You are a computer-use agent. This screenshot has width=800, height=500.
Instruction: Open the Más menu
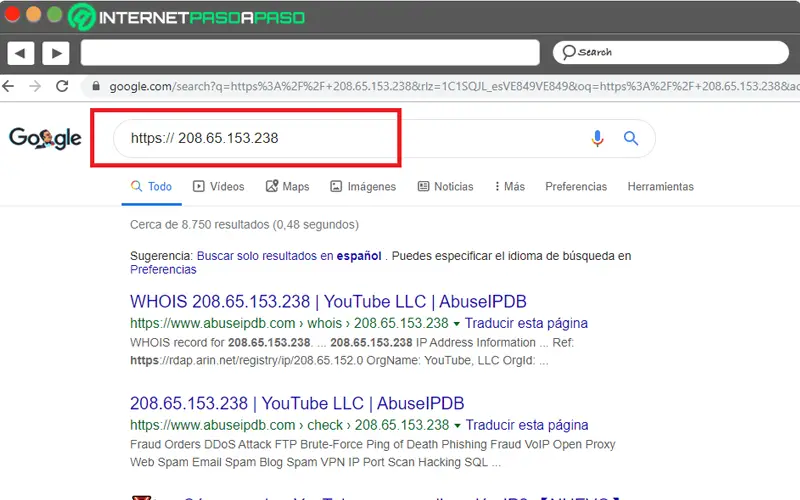point(510,187)
